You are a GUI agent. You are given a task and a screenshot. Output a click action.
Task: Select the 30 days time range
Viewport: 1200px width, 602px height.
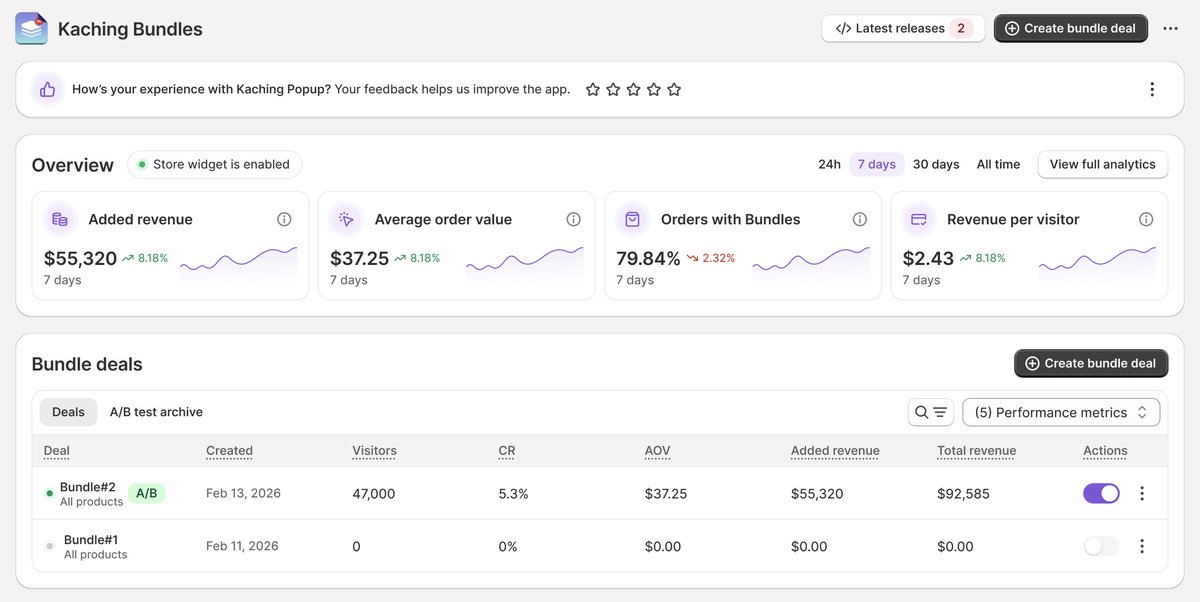(936, 164)
